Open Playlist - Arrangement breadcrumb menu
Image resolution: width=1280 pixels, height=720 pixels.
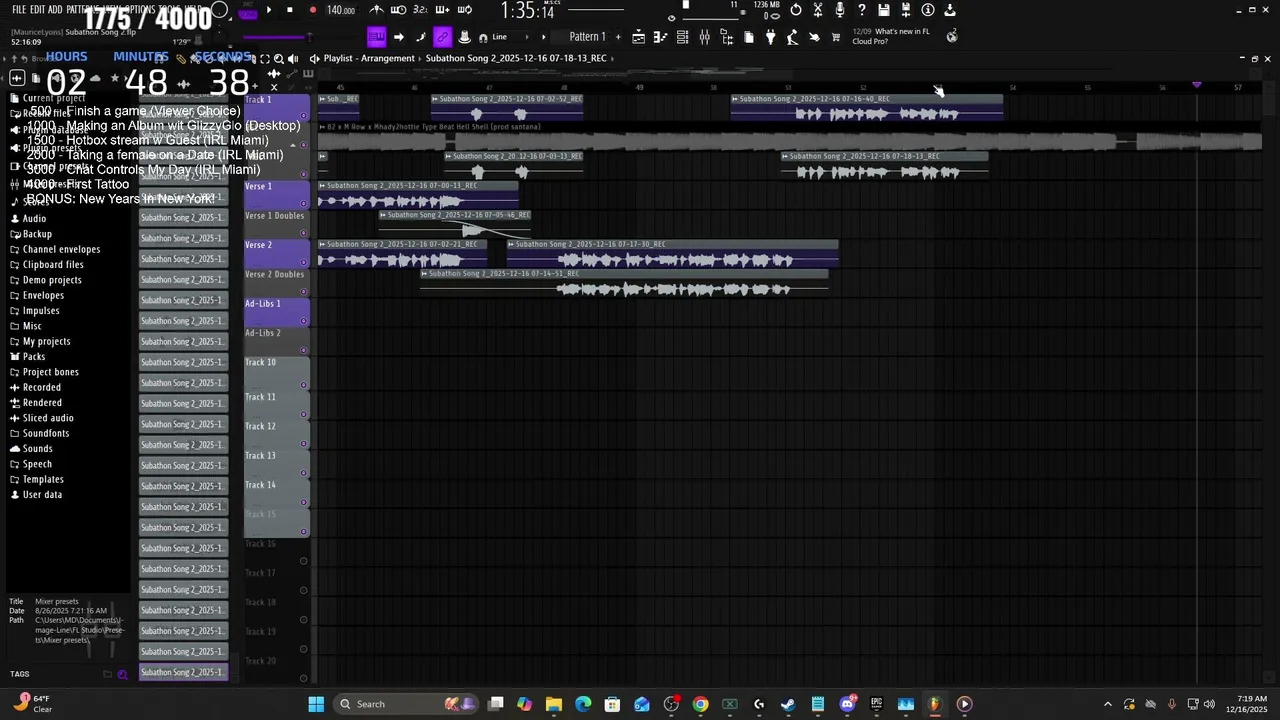coord(369,58)
